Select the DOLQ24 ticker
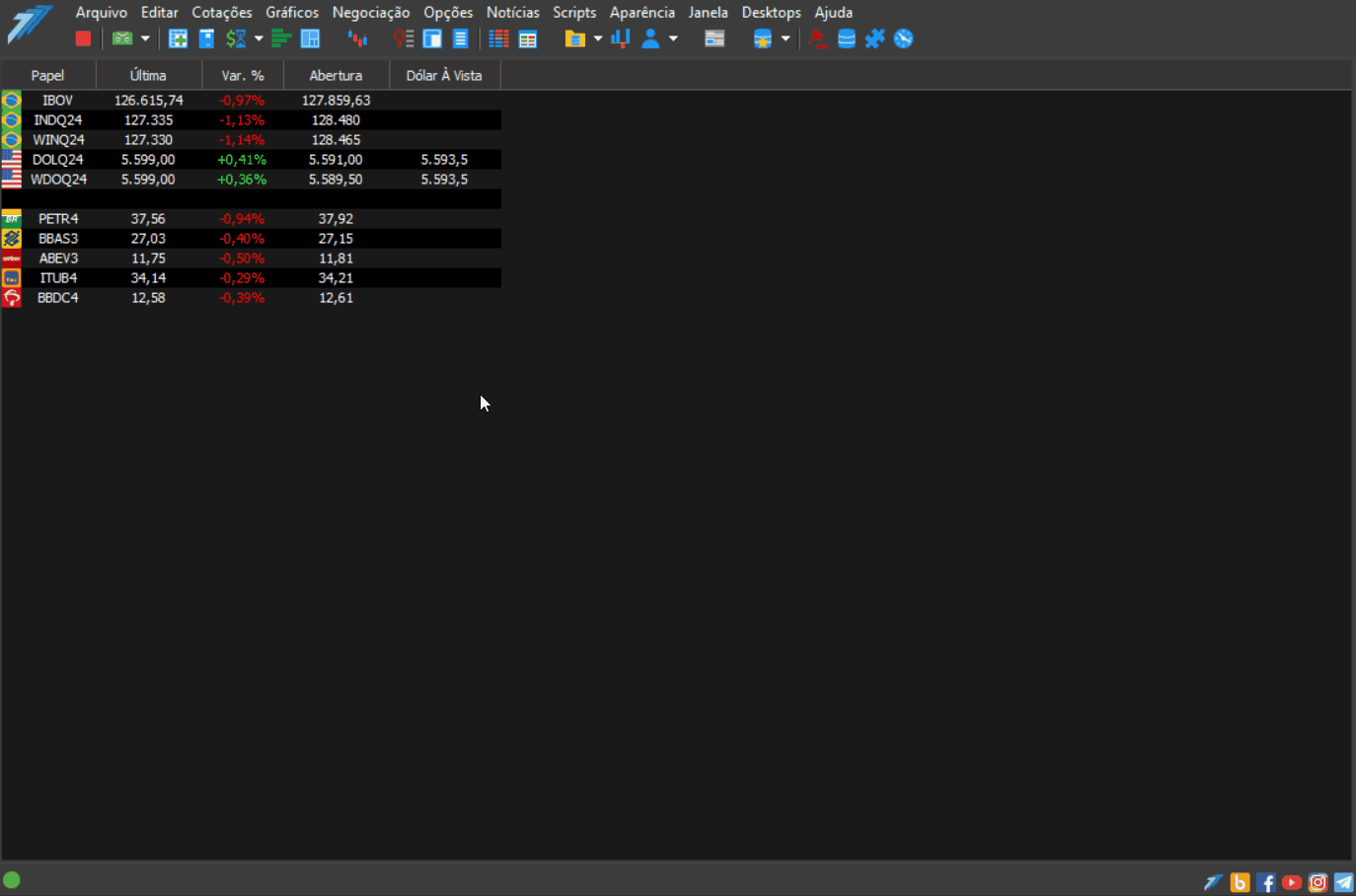1356x896 pixels. point(58,160)
